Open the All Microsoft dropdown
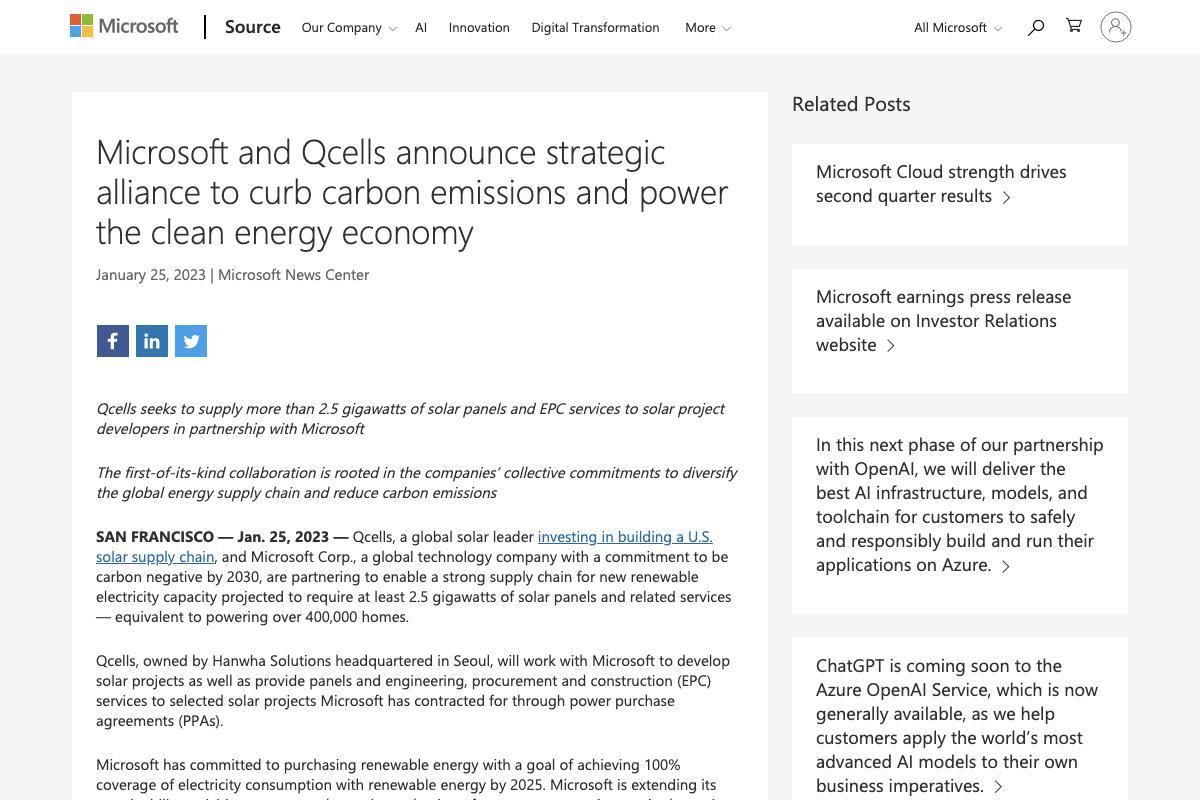This screenshot has width=1200, height=800. (x=958, y=27)
